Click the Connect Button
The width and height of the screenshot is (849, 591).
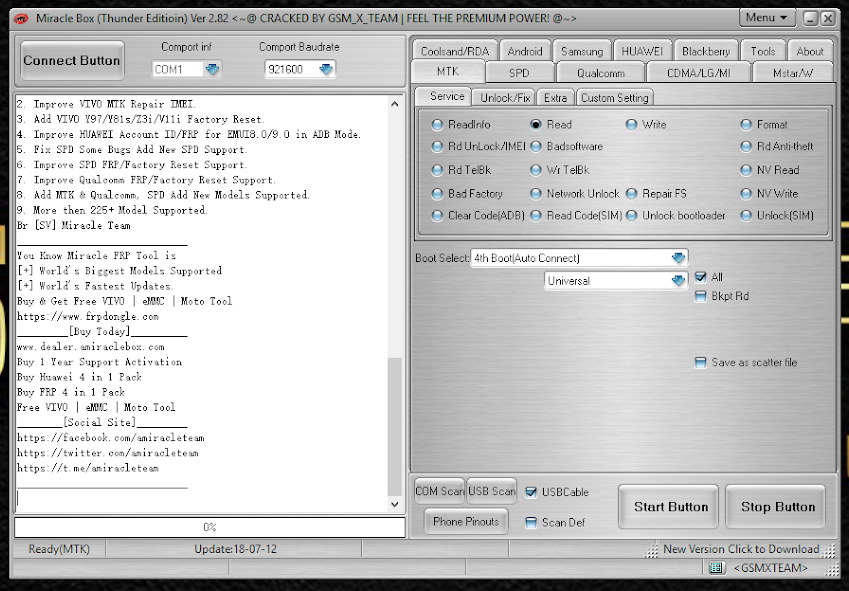[x=72, y=61]
